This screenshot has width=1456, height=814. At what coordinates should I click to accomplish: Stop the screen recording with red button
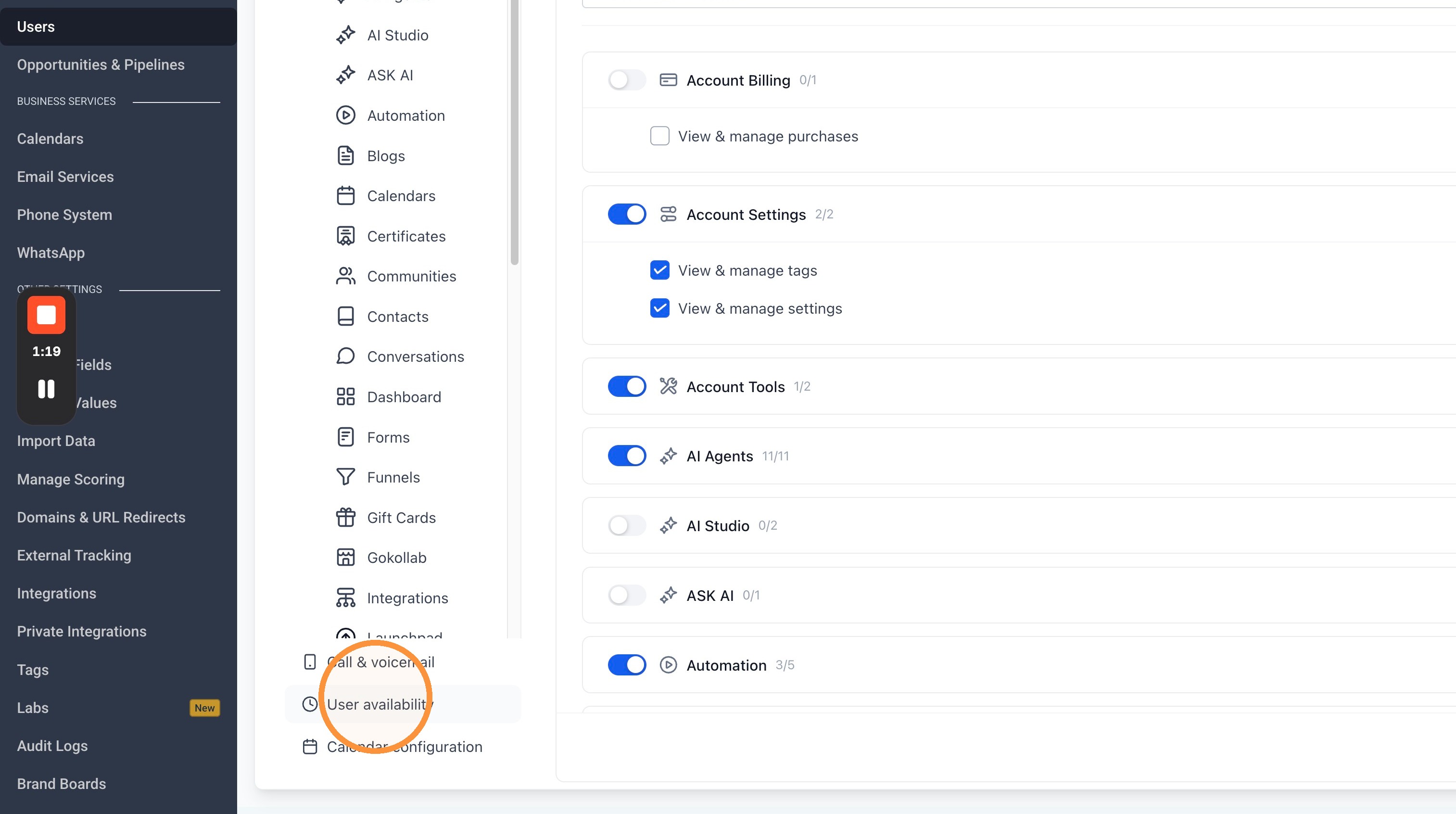pyautogui.click(x=46, y=315)
